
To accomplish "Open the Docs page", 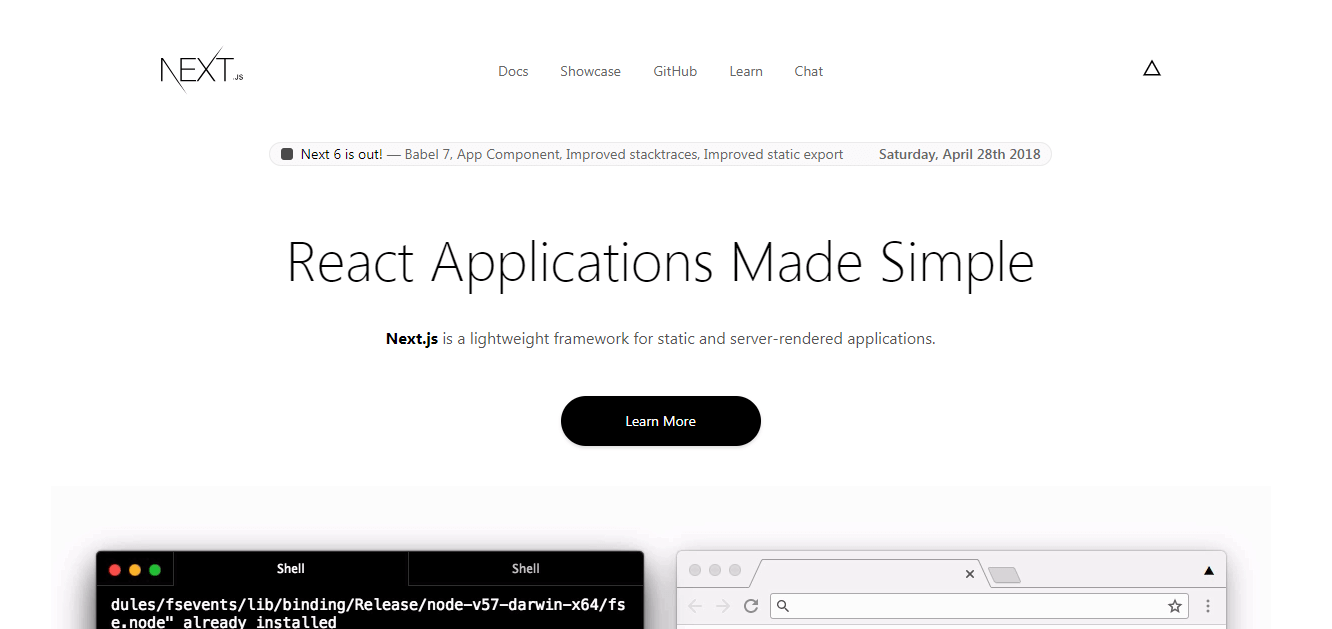I will point(513,71).
